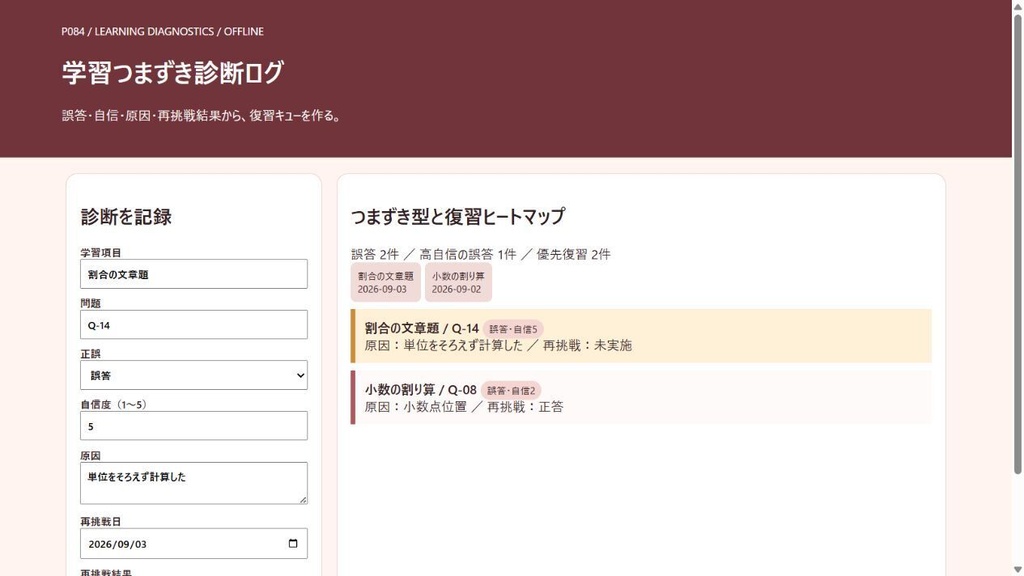Focus the 問題 field containing Q-14
Screen dimensions: 1024x576
coord(193,325)
